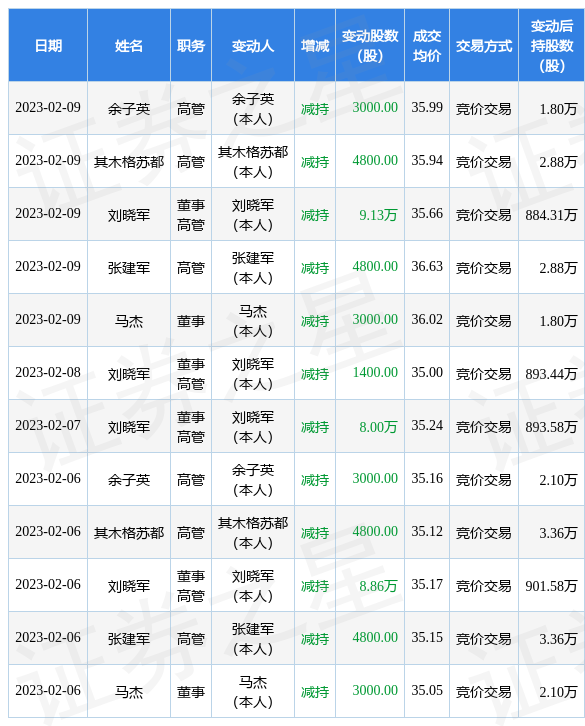Click the 2023-02-08 date cell
585x726 pixels.
click(x=48, y=373)
